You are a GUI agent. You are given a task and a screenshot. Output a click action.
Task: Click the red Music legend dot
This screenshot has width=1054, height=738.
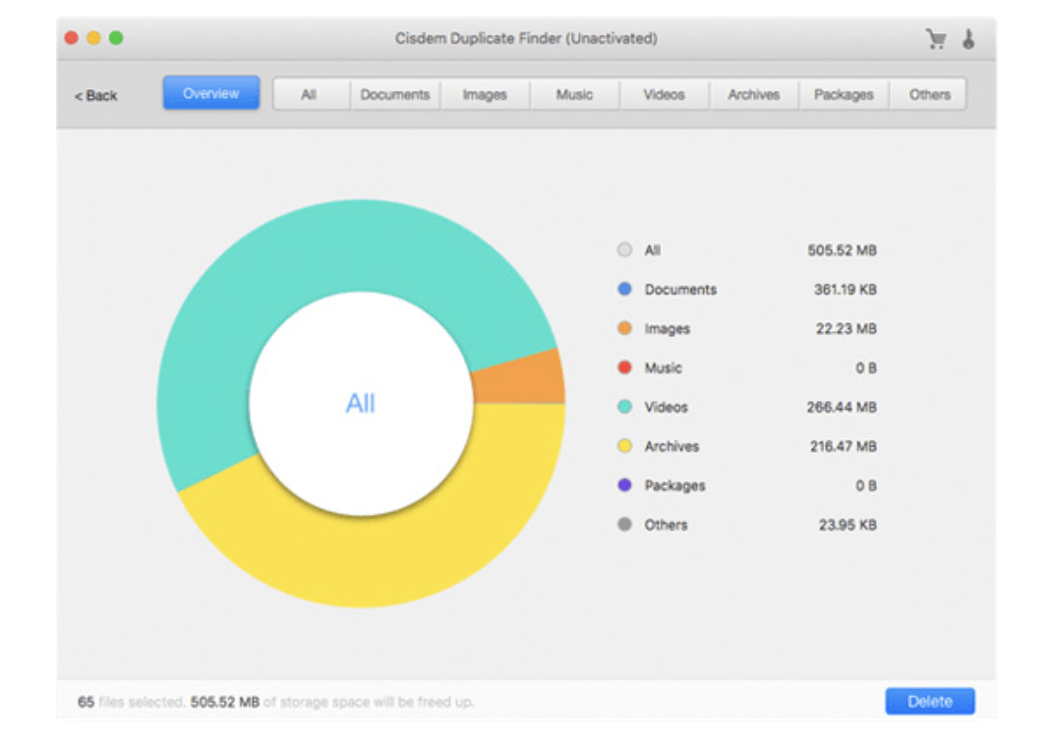pos(625,368)
